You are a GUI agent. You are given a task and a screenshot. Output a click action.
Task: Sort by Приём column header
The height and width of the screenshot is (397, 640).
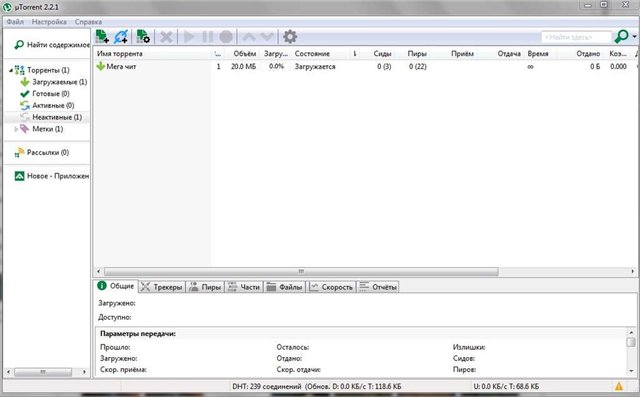pos(462,54)
